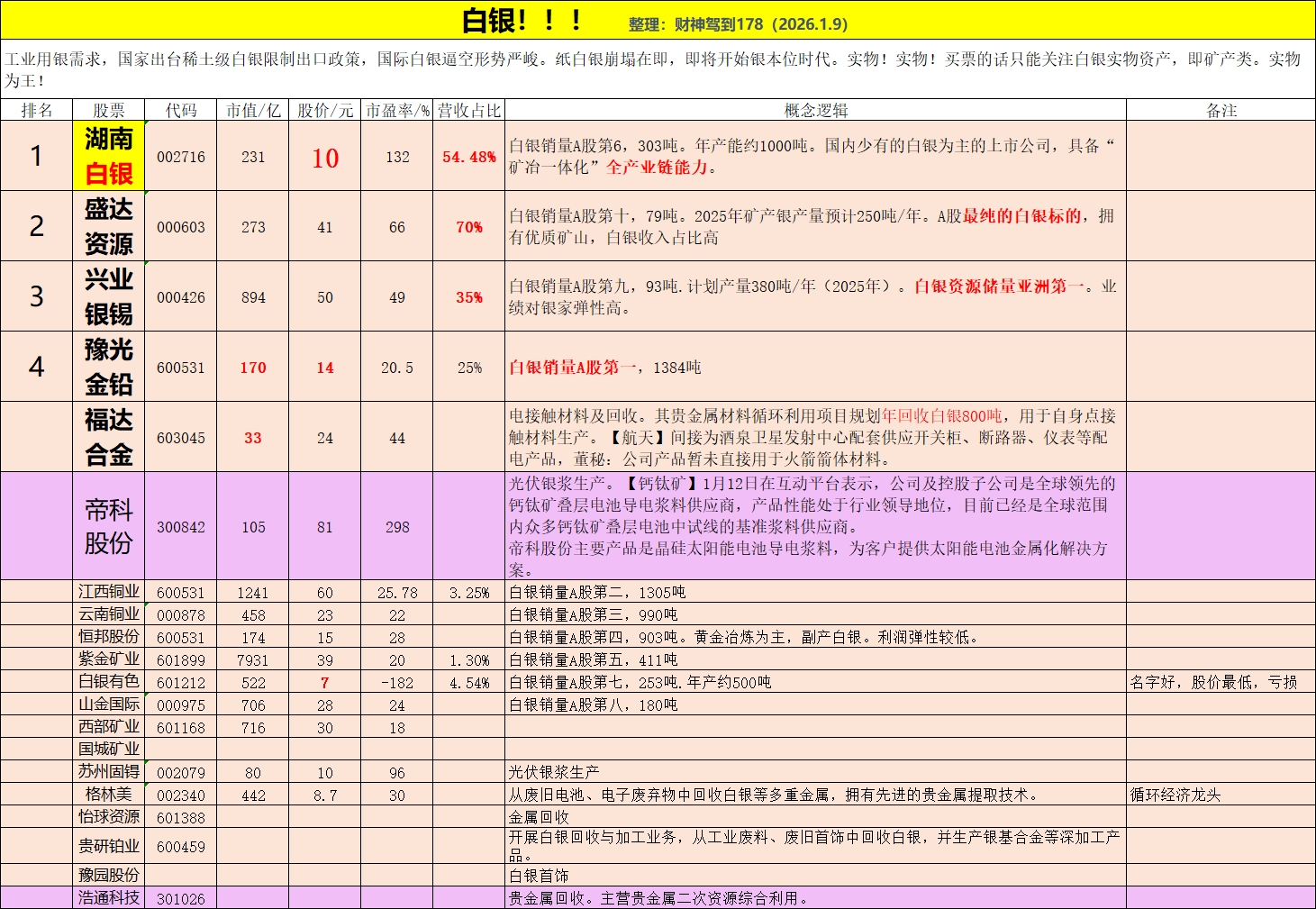Click the 怡球资源 row name
The height and width of the screenshot is (909, 1316).
[x=109, y=817]
